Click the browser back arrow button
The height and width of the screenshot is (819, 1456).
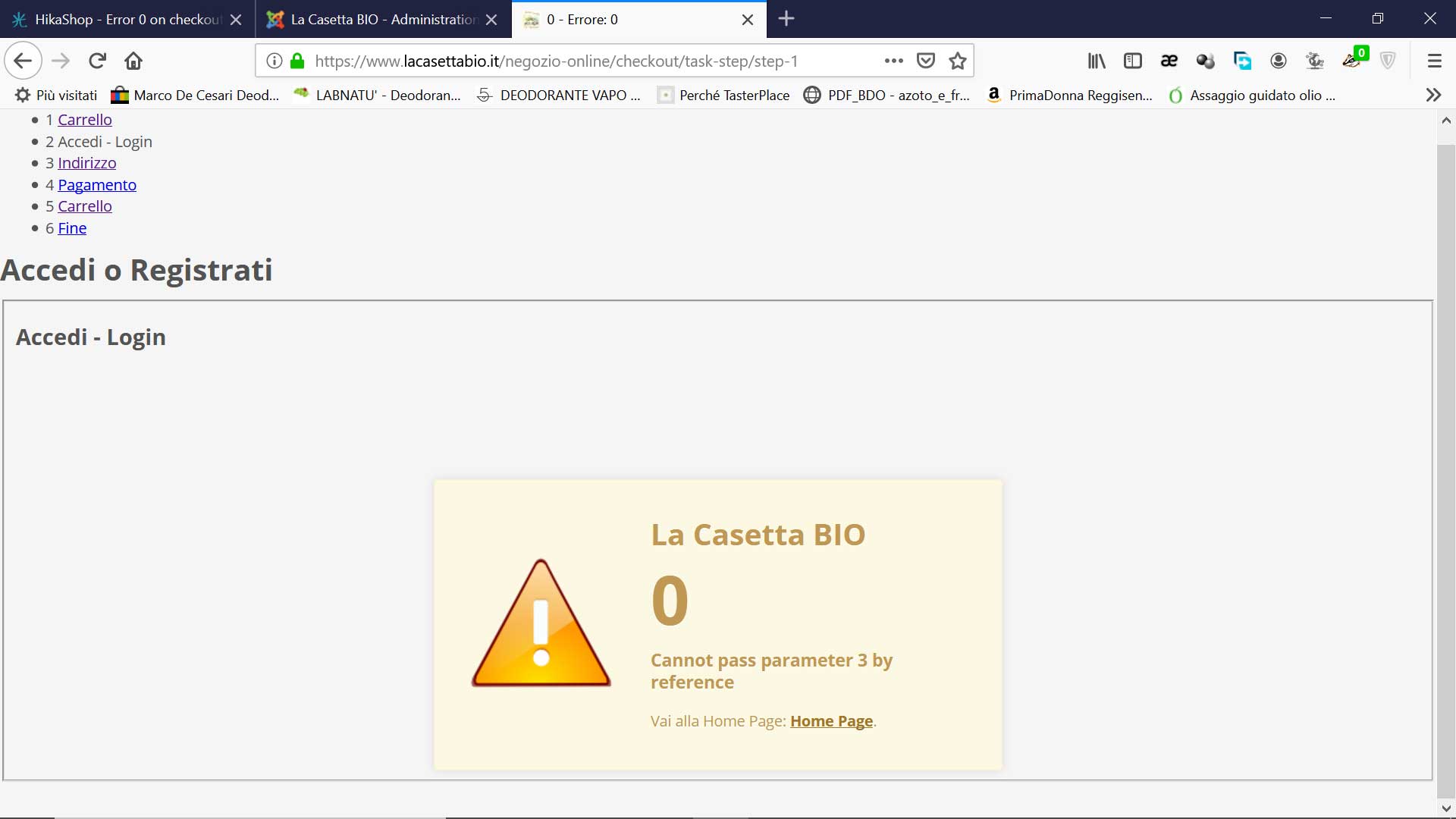23,61
